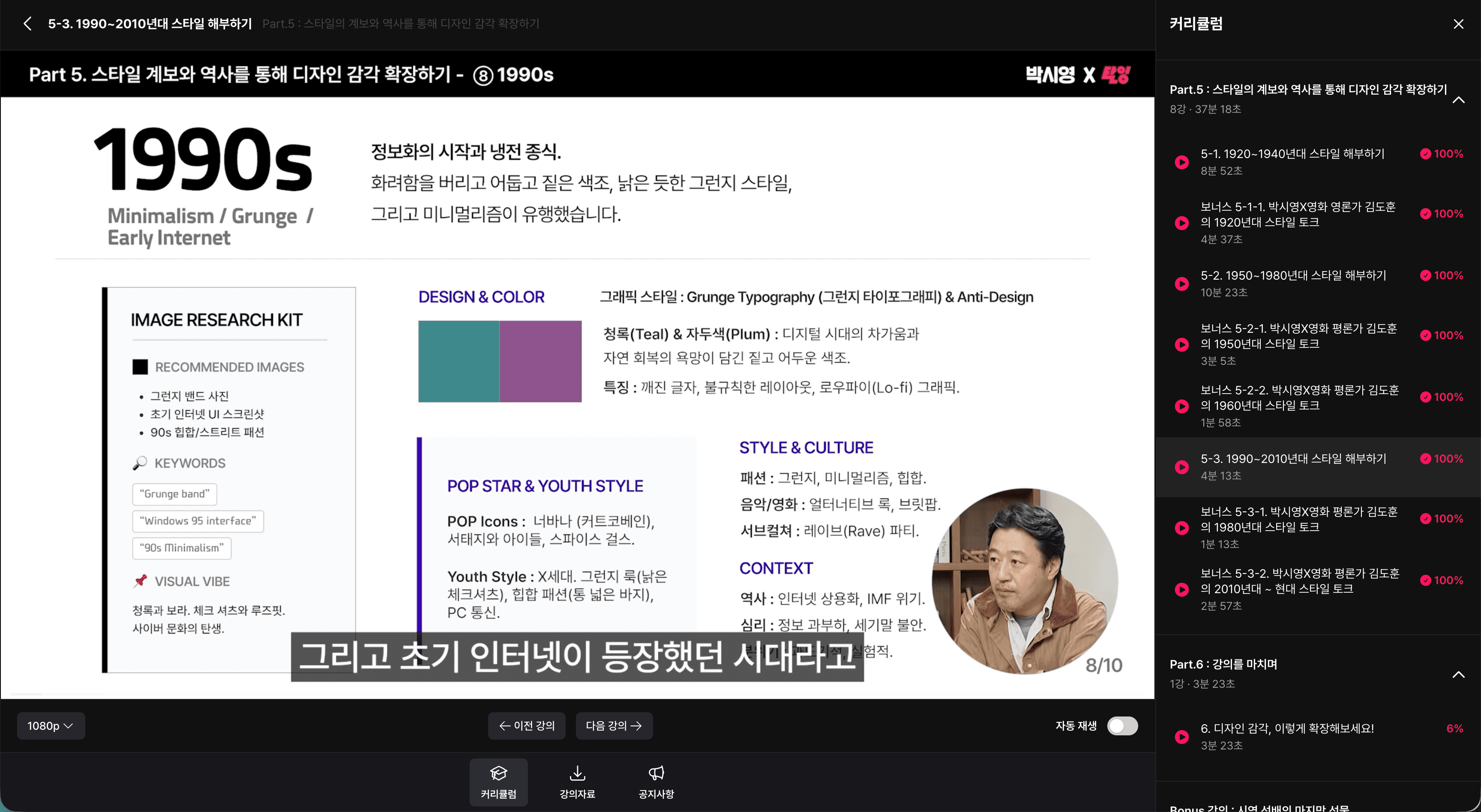
Task: Click the 1분 58초 duration text
Action: pyautogui.click(x=1220, y=422)
